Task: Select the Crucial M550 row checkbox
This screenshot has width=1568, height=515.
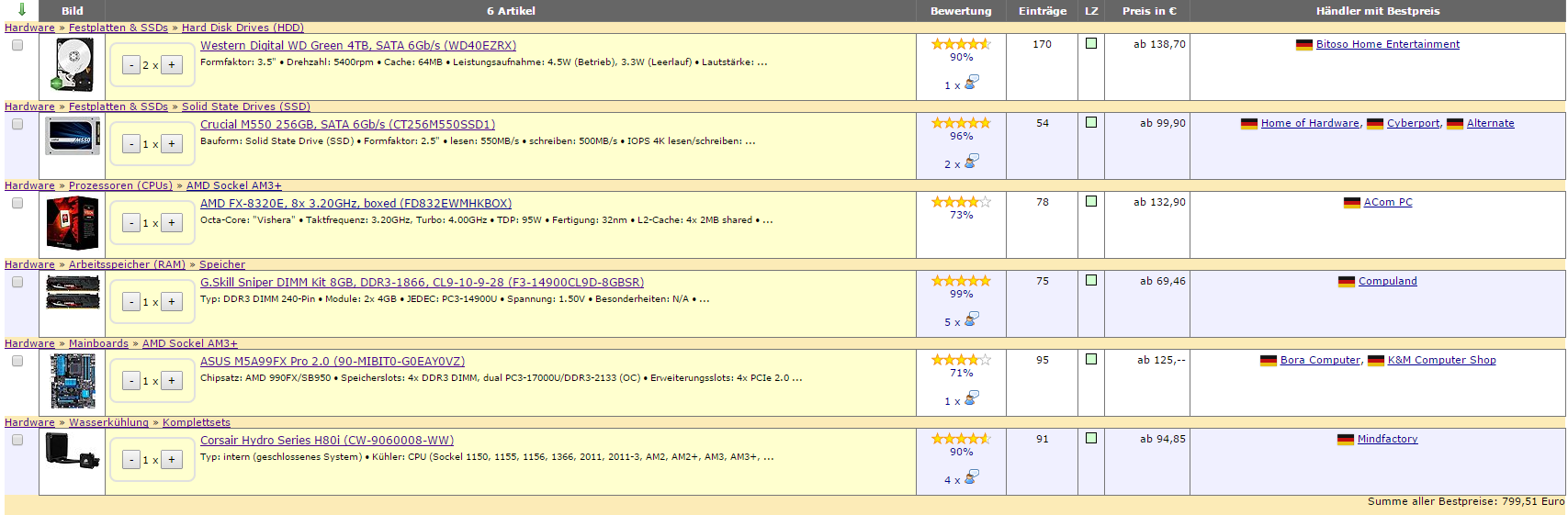Action: coord(17,124)
